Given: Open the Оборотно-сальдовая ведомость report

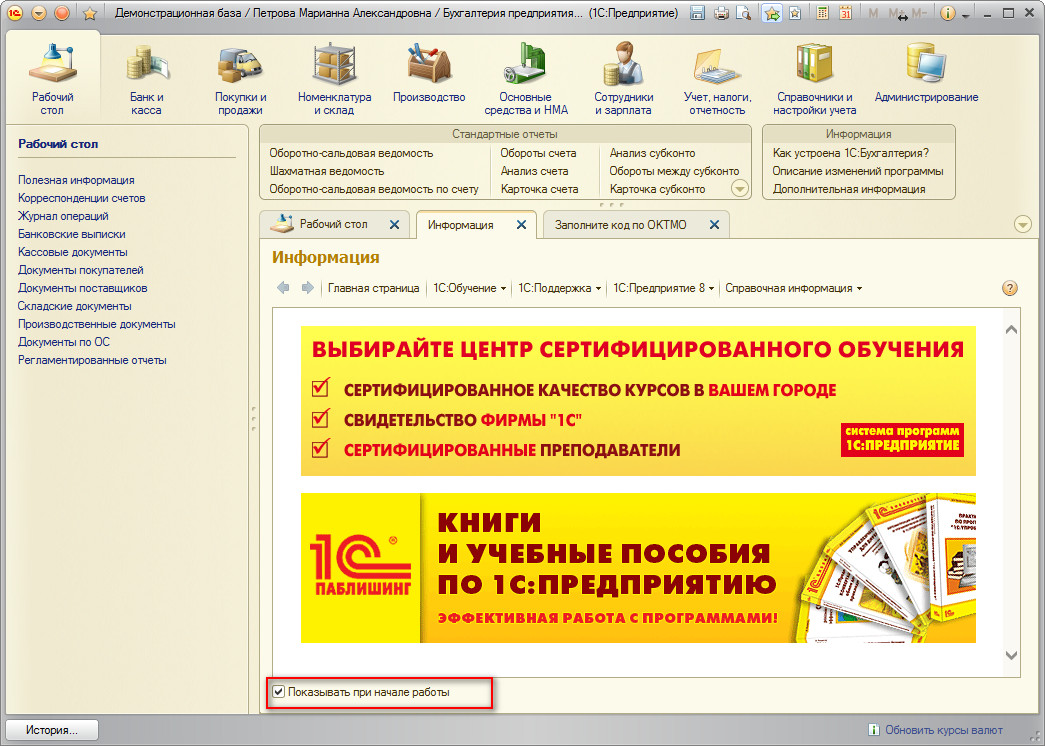Looking at the screenshot, I should [x=351, y=153].
